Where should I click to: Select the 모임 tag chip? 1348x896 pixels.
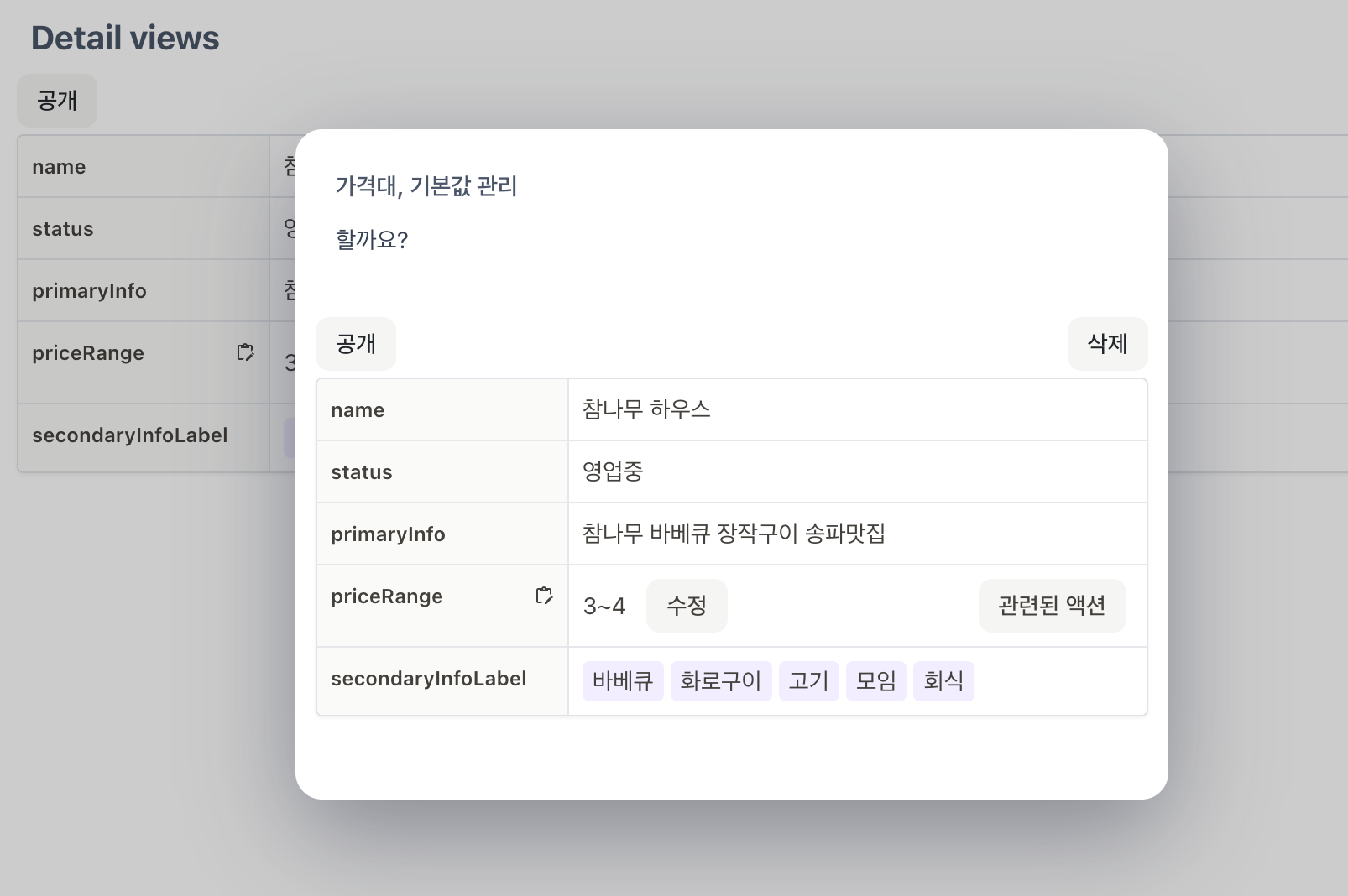pos(875,681)
